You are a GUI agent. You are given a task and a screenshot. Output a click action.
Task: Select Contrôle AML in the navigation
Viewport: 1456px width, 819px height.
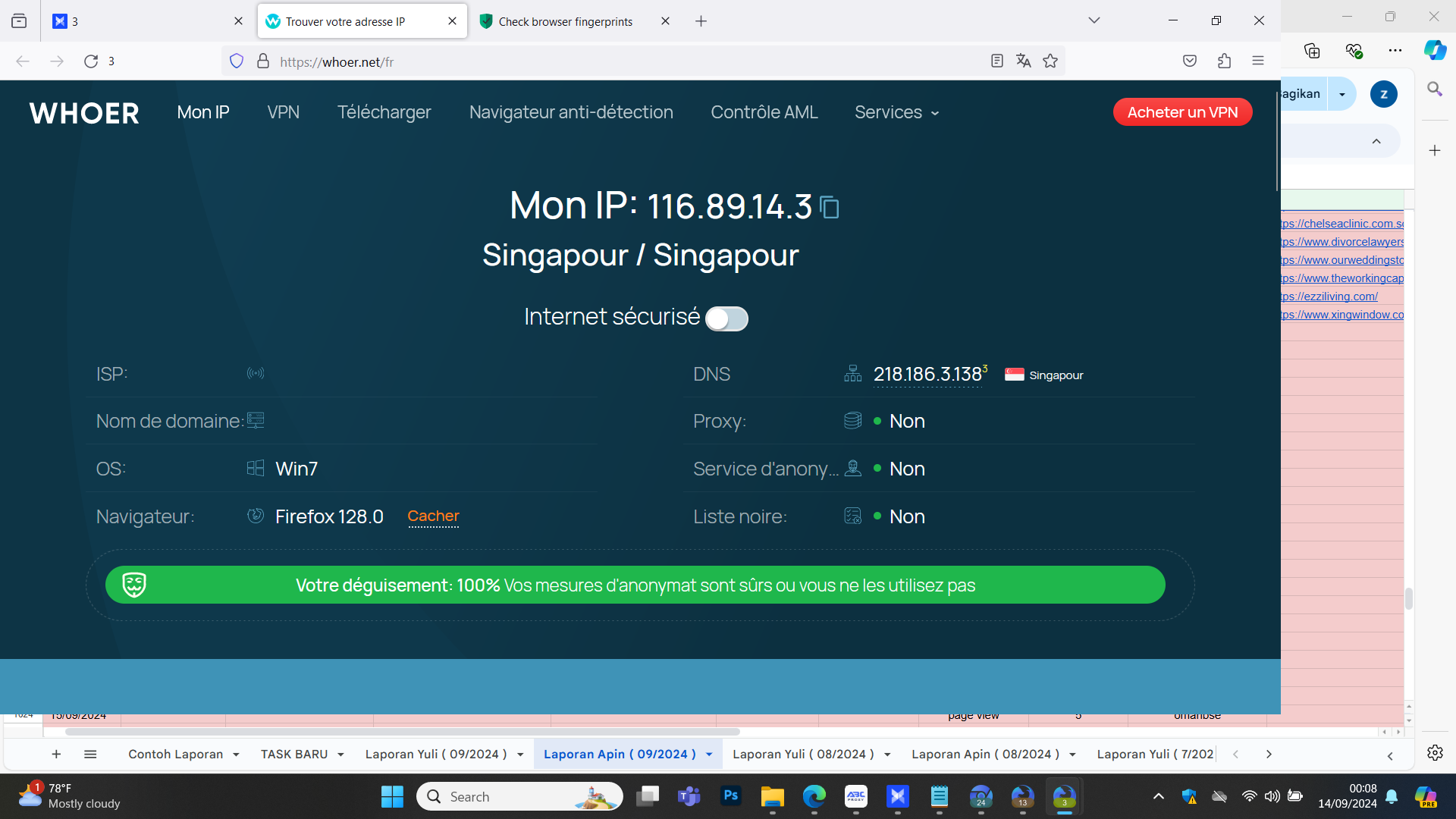coord(764,112)
